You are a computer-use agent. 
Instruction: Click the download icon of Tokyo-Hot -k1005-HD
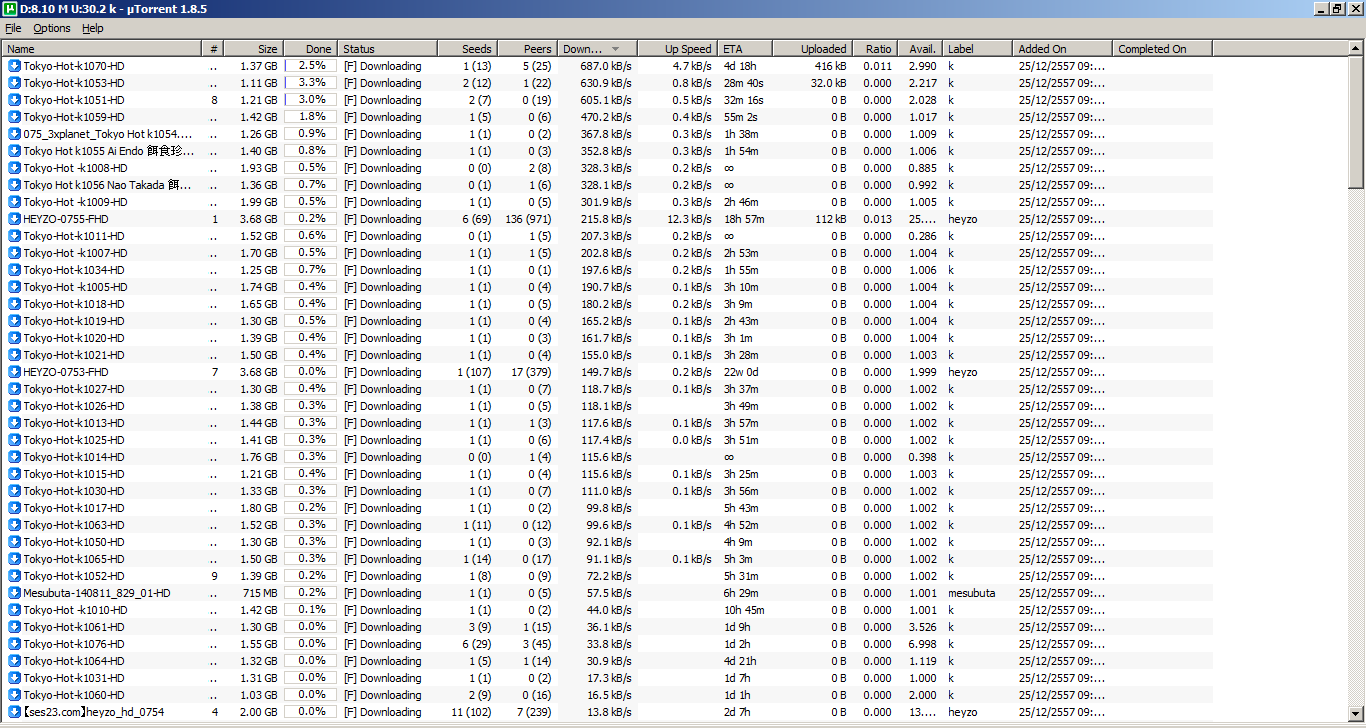point(14,287)
